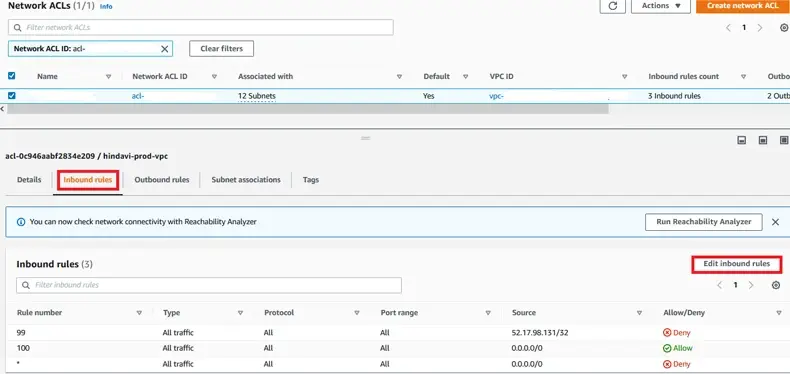Go to next page of network ACLs
The width and height of the screenshot is (790, 374).
pyautogui.click(x=760, y=28)
